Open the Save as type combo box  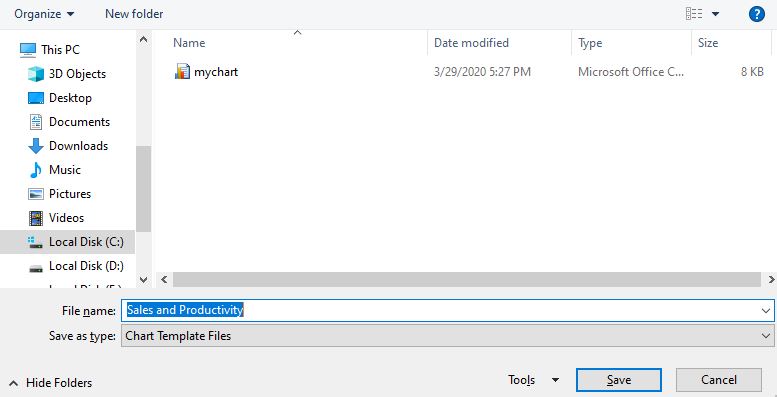click(447, 336)
